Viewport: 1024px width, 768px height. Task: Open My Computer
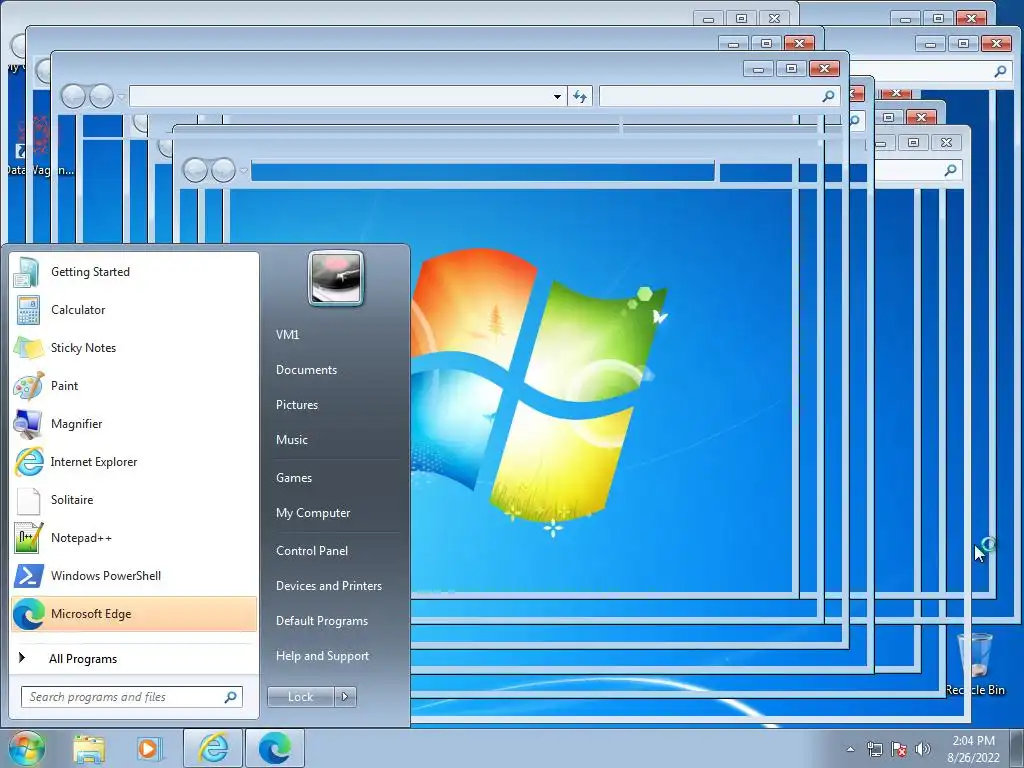click(x=313, y=513)
